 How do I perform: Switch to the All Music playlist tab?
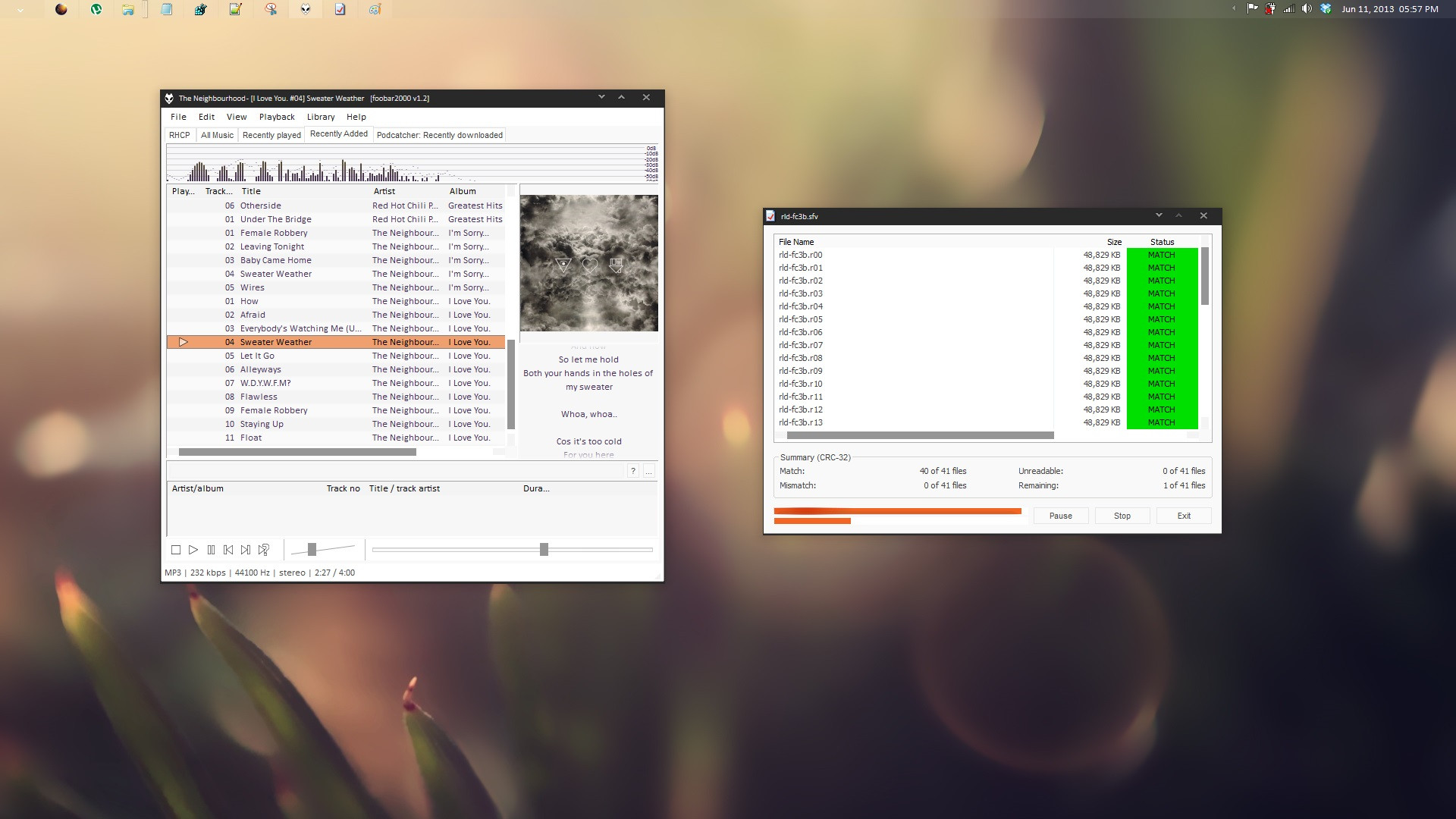click(217, 135)
